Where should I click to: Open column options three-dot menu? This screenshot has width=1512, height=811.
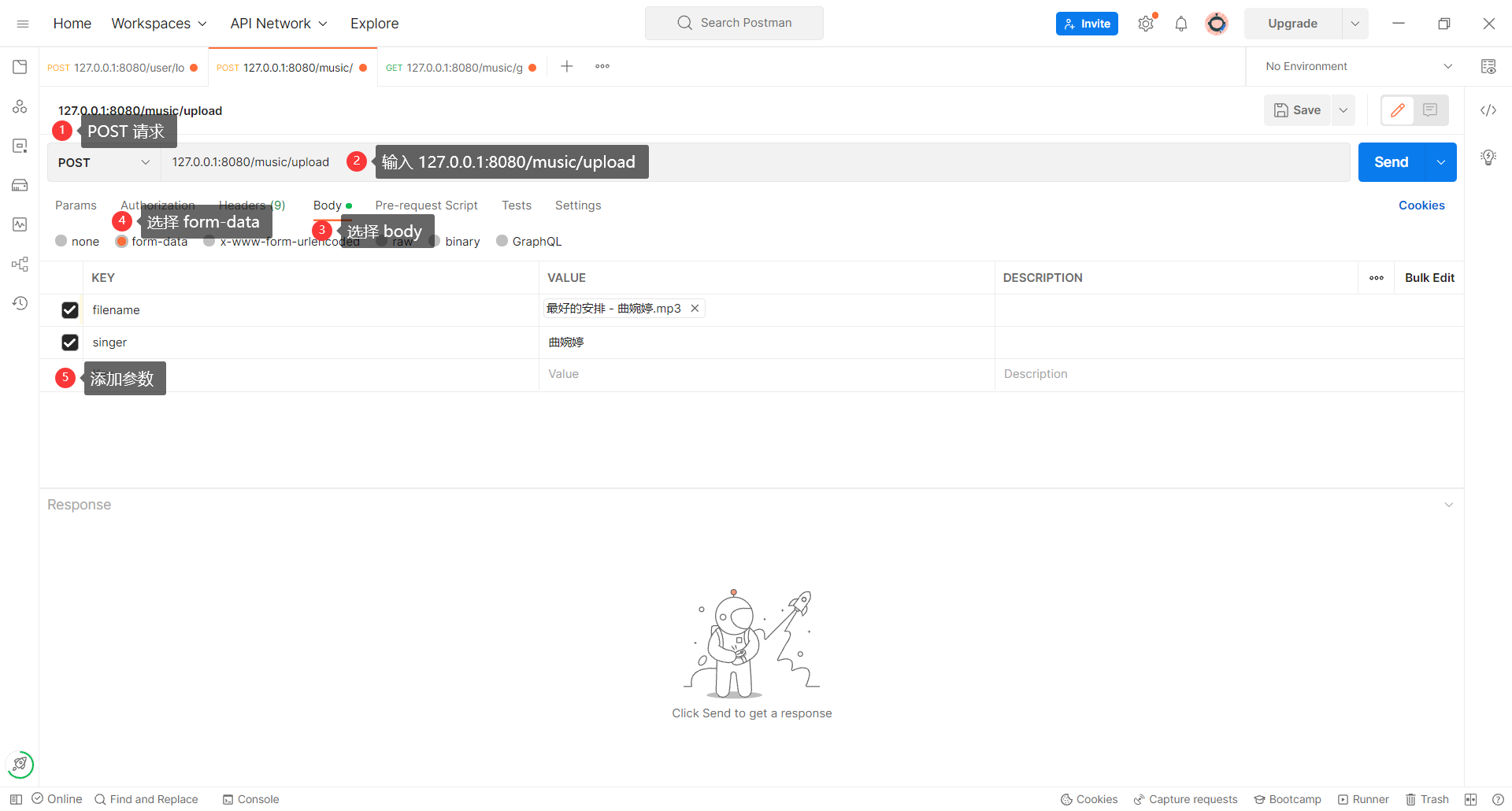1377,278
